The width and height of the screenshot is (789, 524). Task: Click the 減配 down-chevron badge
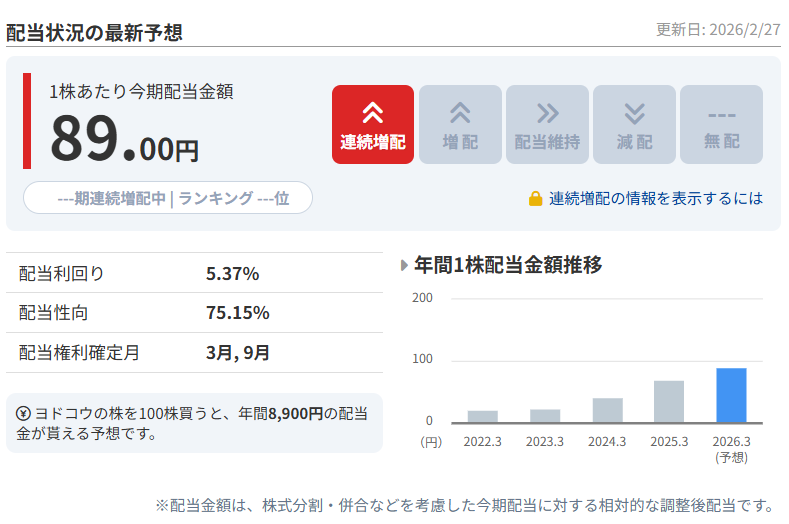(x=634, y=125)
